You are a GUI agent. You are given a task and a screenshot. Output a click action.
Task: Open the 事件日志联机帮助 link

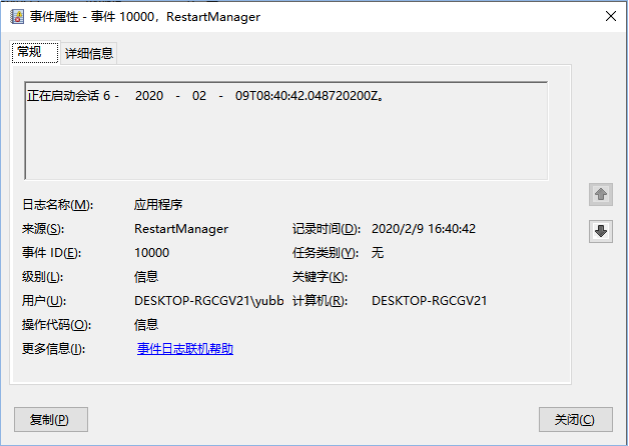click(185, 349)
